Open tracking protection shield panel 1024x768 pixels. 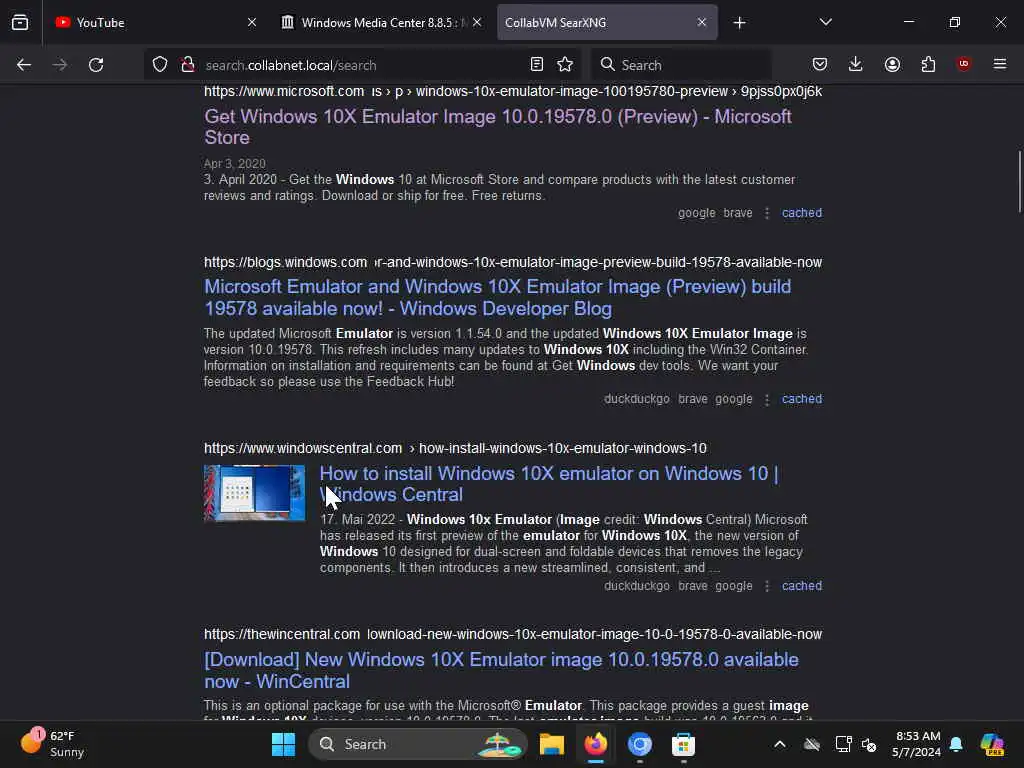pyautogui.click(x=160, y=65)
